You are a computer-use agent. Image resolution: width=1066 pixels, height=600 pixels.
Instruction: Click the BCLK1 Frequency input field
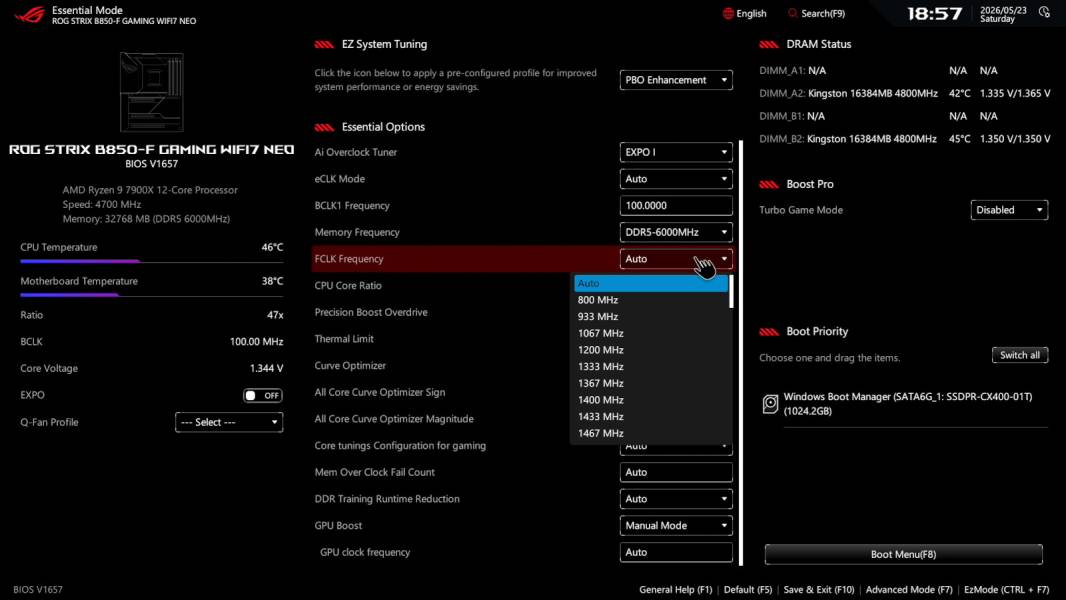click(676, 205)
